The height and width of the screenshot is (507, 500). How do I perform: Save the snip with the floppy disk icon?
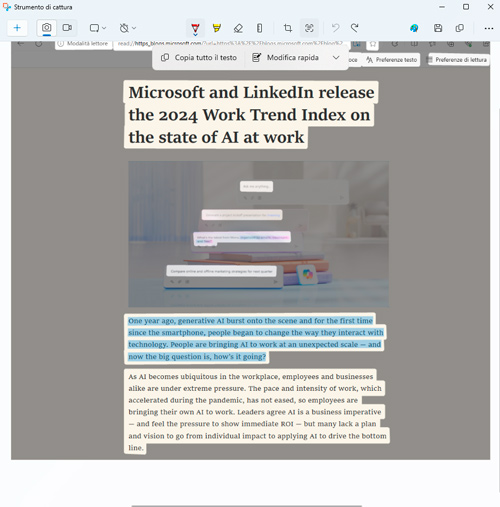pos(438,28)
